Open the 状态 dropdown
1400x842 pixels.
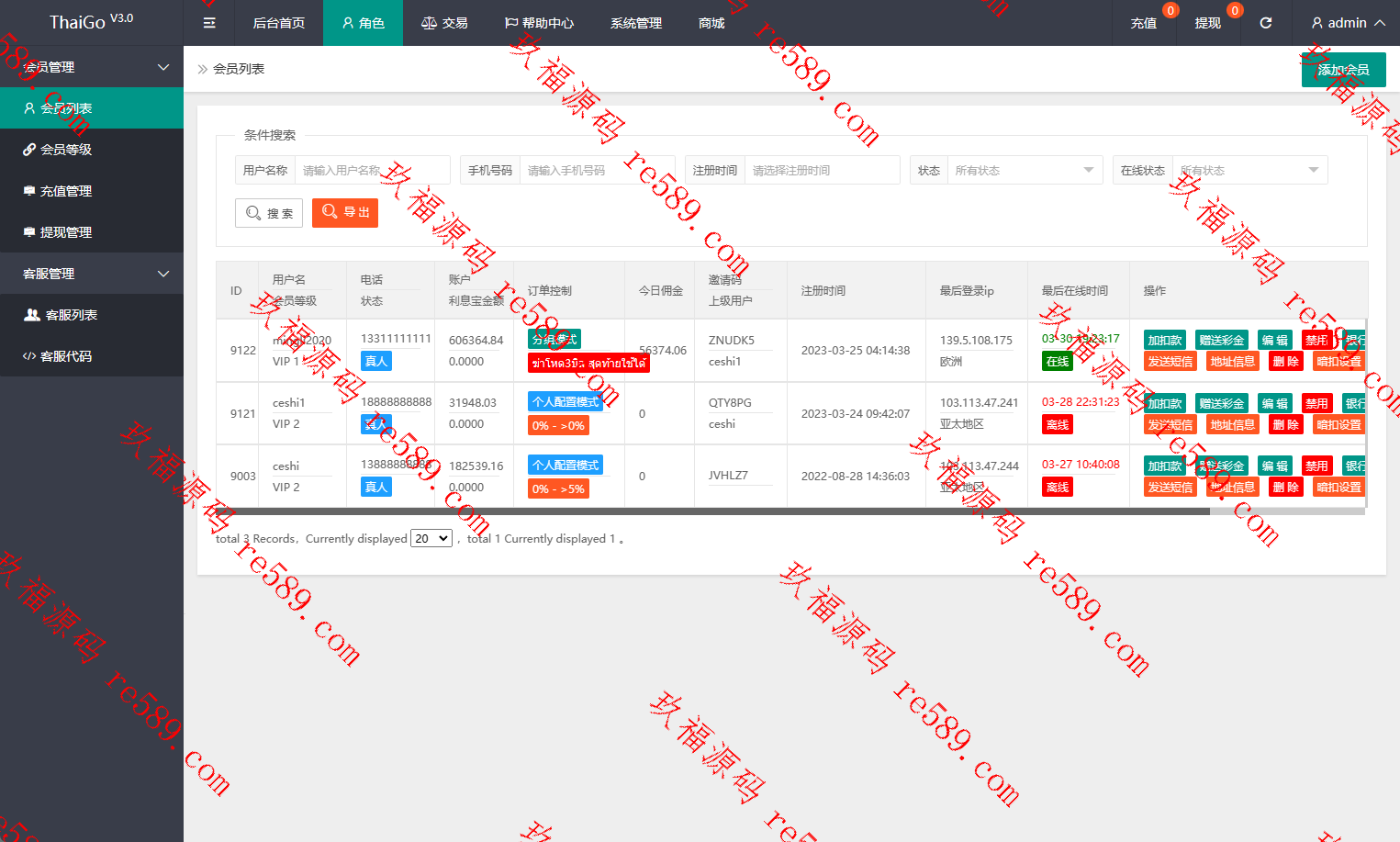tap(1025, 170)
